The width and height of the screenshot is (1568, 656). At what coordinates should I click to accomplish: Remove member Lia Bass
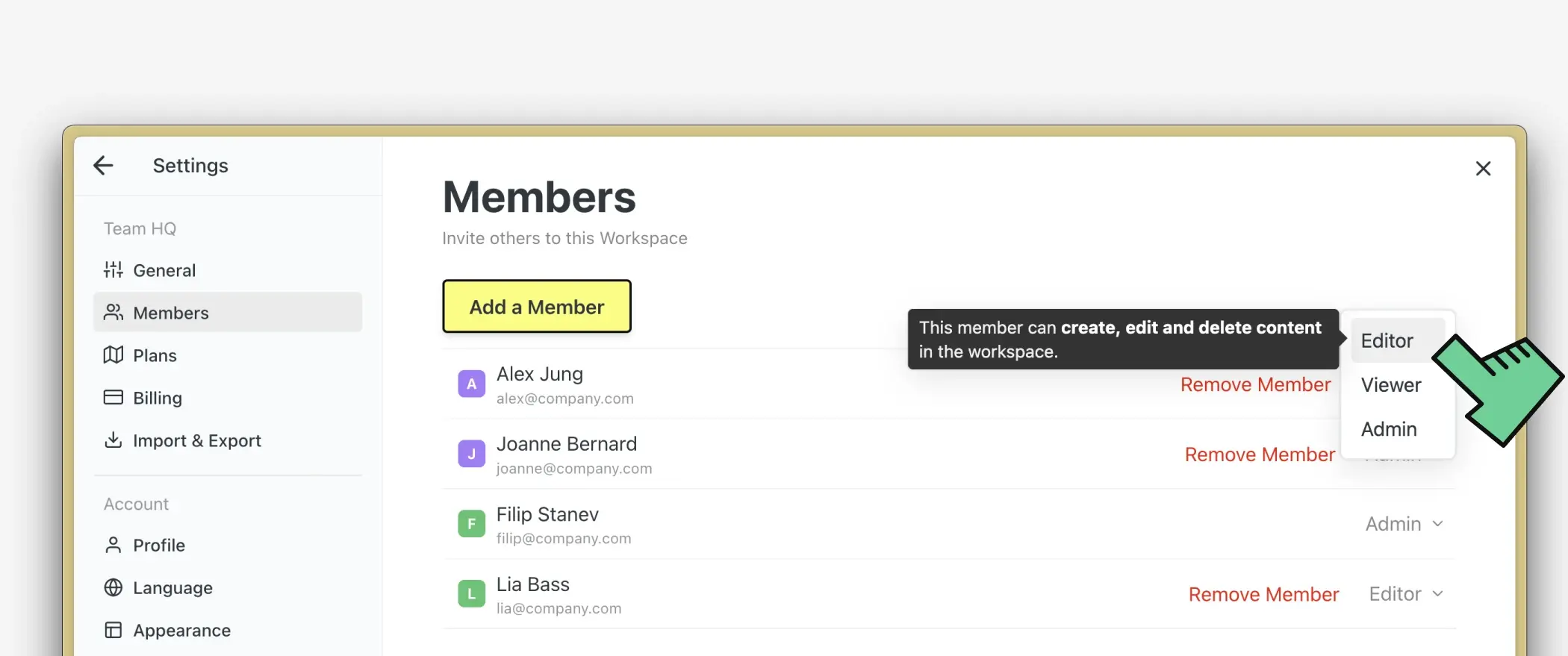[1263, 595]
